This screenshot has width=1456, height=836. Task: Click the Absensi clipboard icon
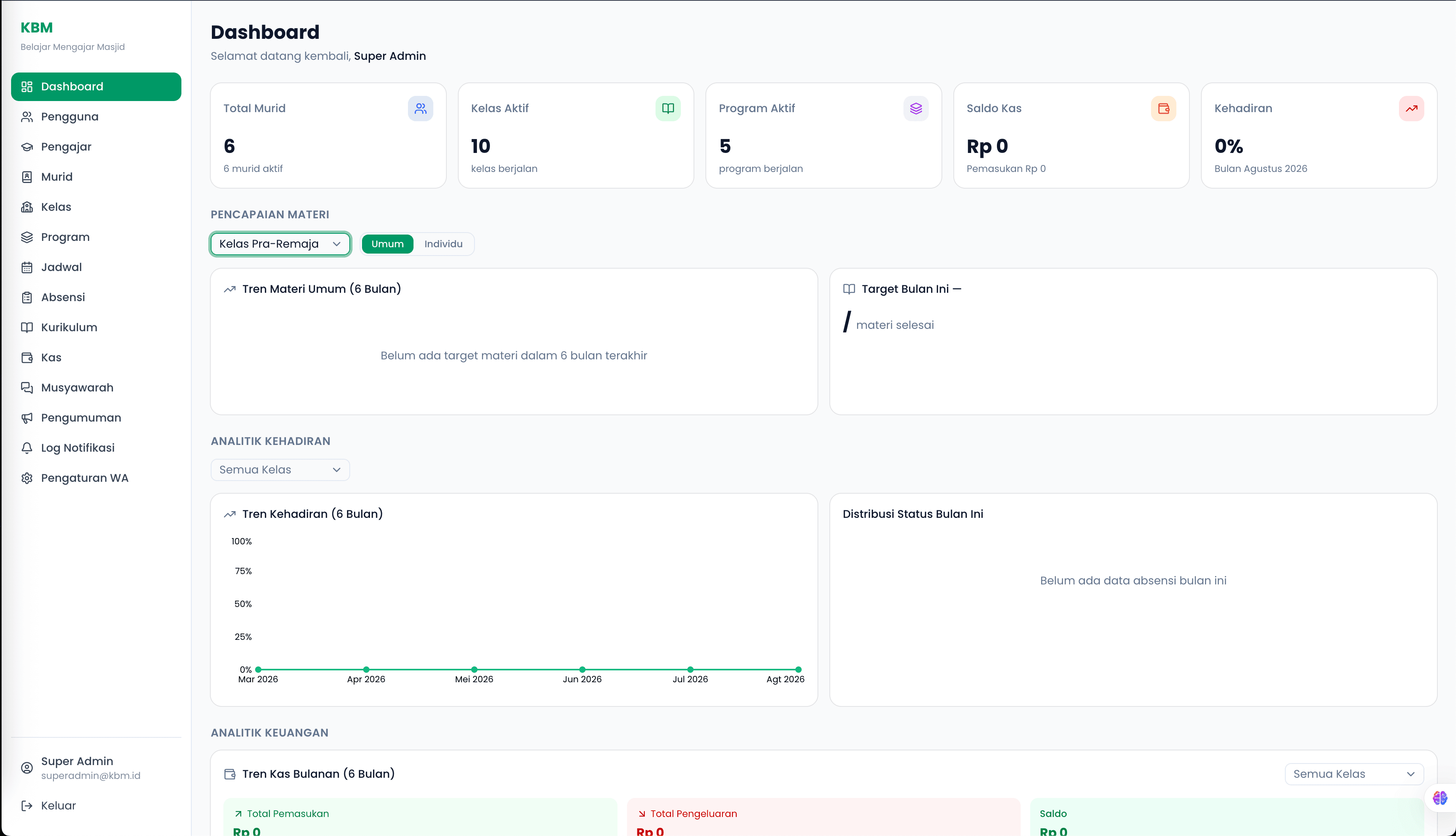(x=27, y=298)
